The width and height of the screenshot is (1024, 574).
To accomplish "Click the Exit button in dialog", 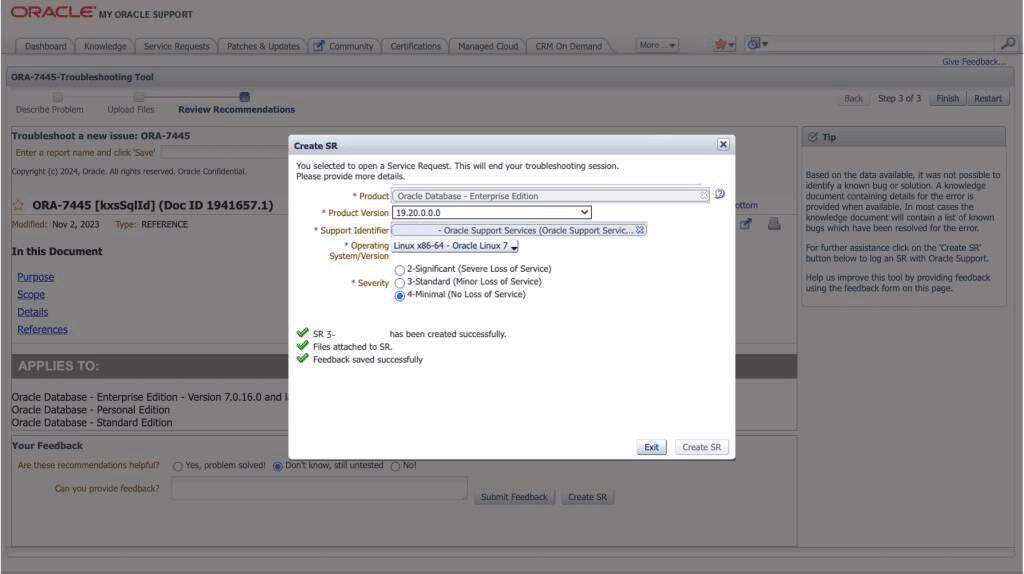I will tap(651, 447).
